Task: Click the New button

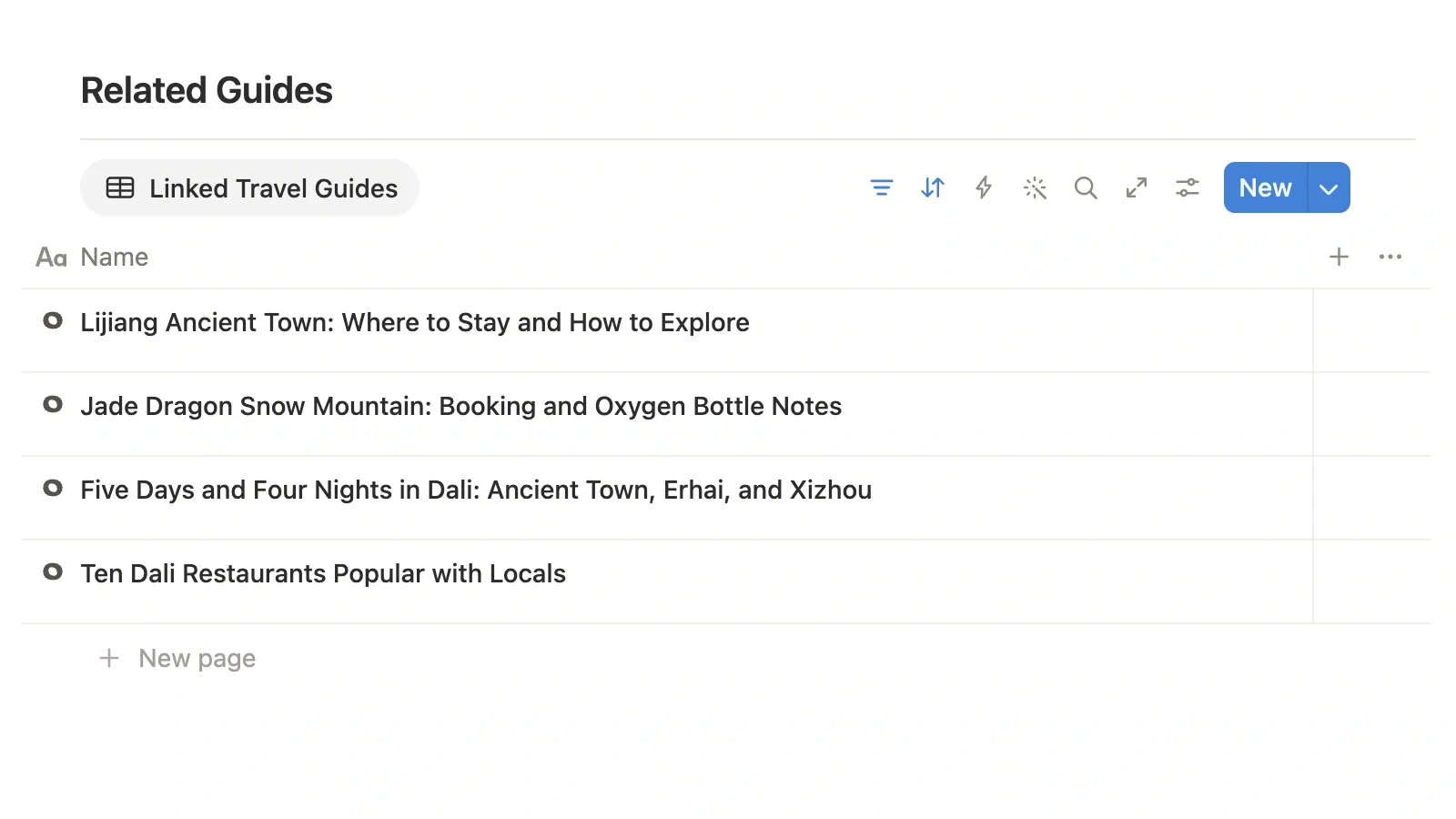Action: (1265, 187)
